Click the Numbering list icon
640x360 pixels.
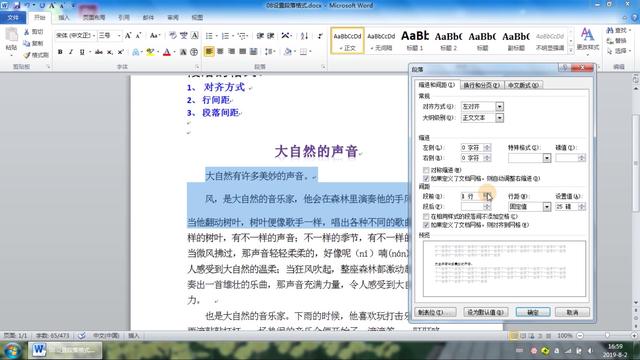tap(225, 36)
